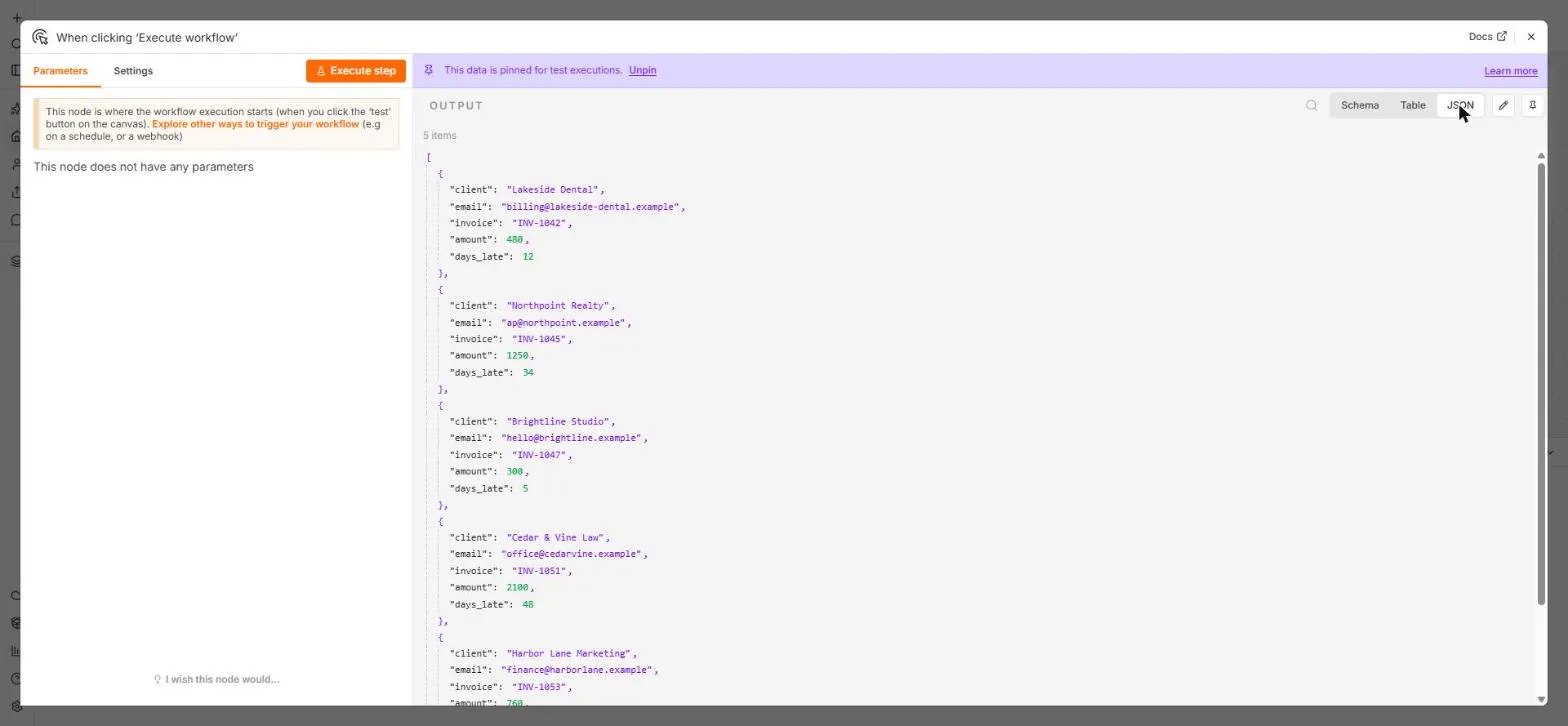Click the output panel vertical scrollbar
This screenshot has width=1568, height=726.
click(x=1541, y=384)
